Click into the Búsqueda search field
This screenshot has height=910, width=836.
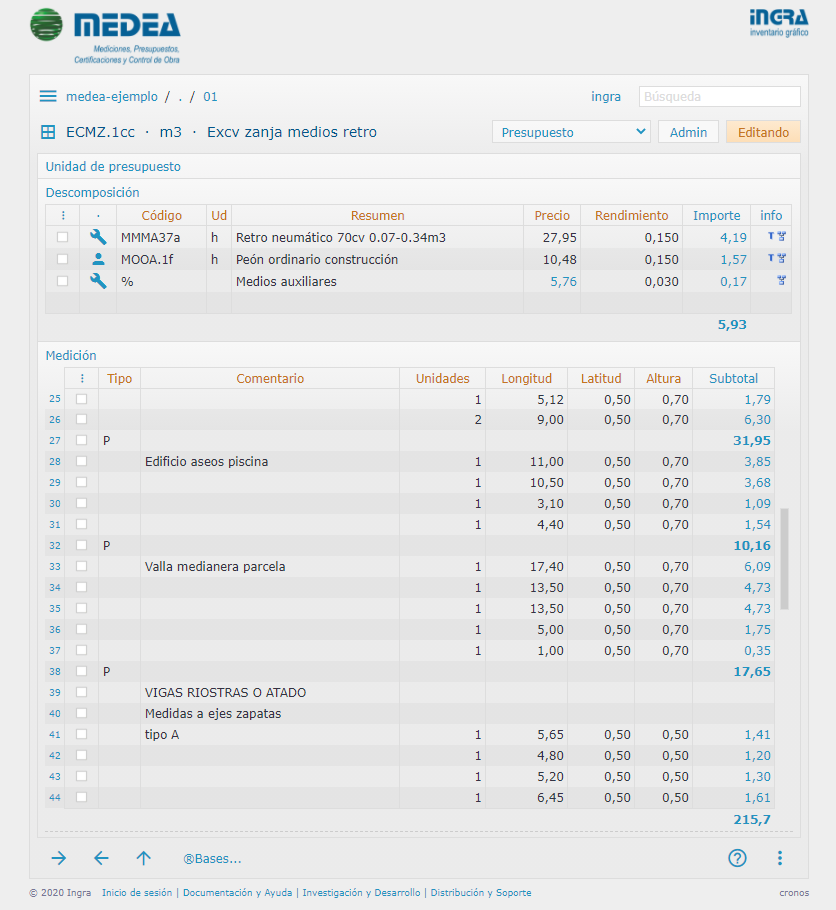(x=719, y=97)
